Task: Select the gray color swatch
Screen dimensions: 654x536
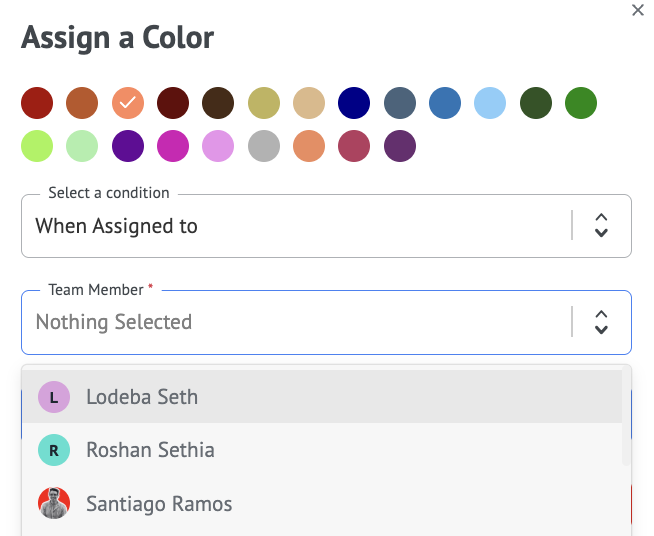Action: (x=264, y=147)
